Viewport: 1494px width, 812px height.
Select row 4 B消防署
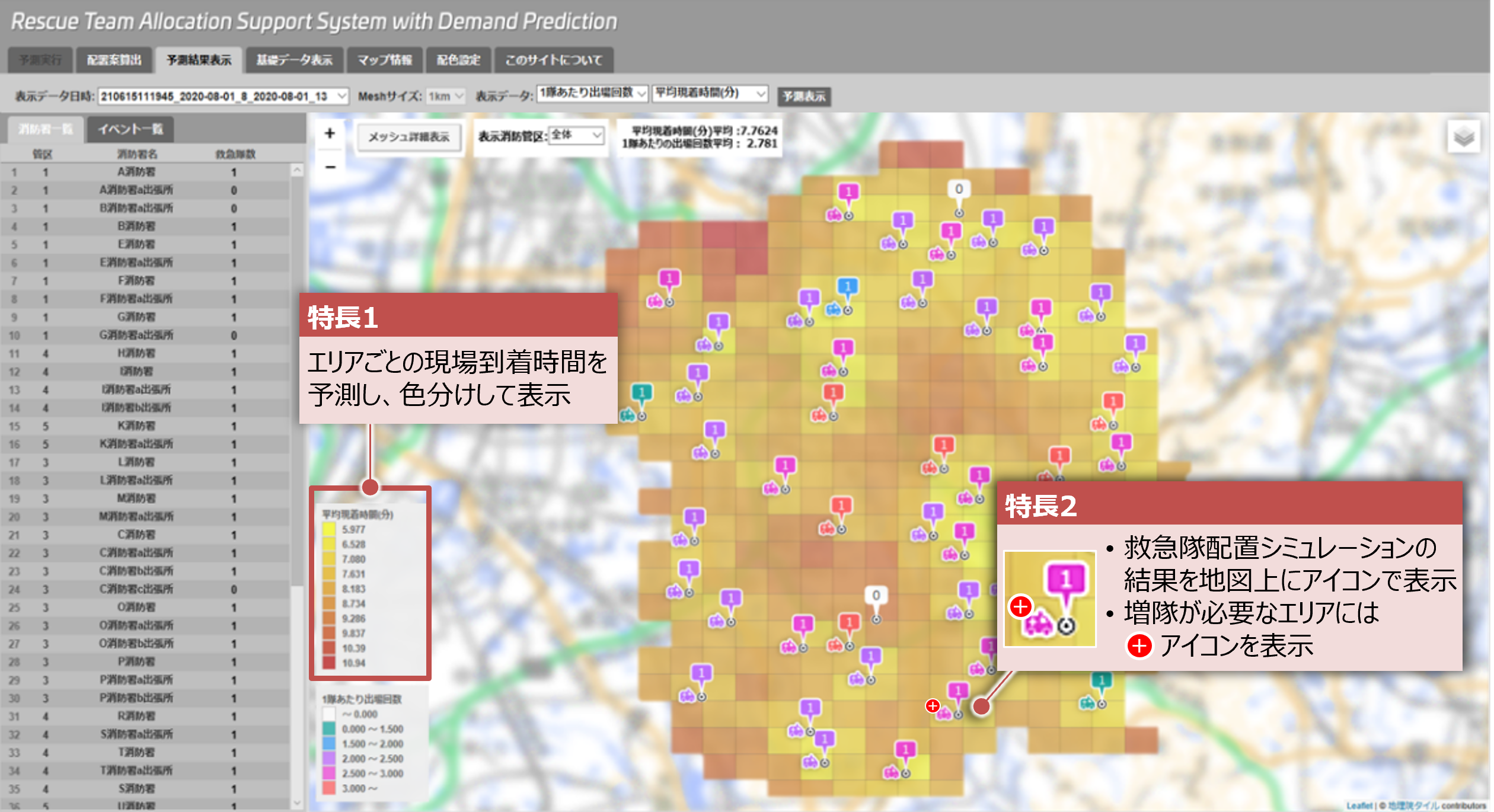[x=146, y=226]
